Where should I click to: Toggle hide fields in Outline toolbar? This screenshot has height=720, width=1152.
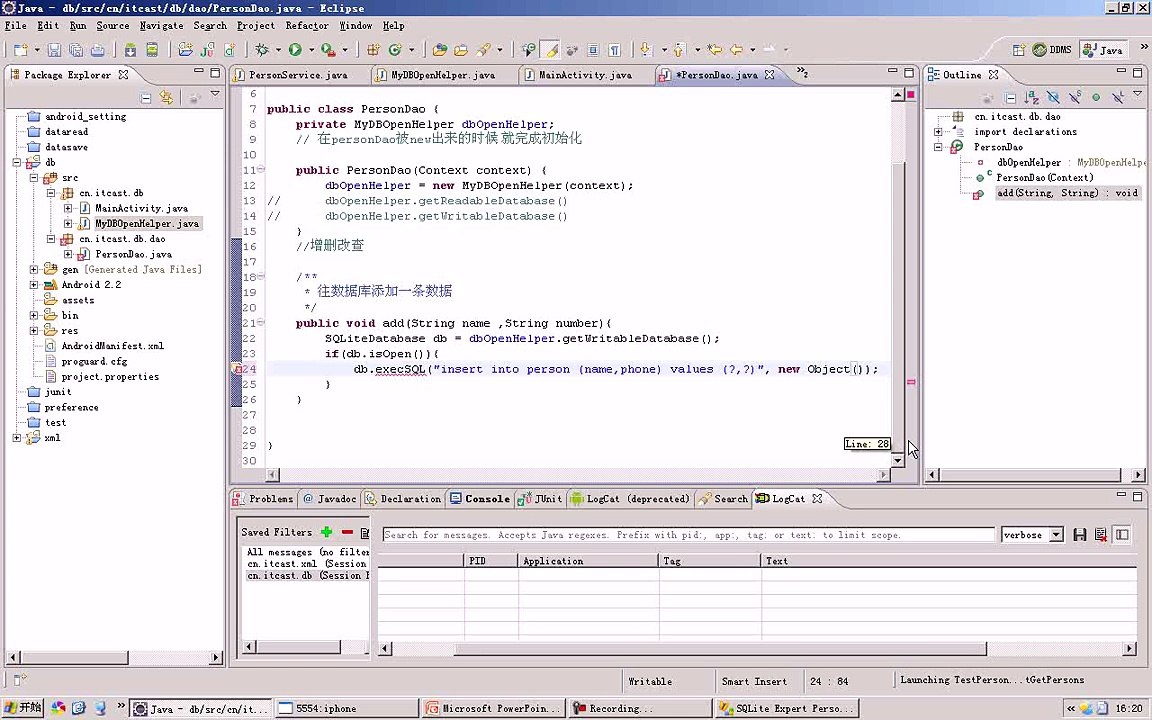click(x=1053, y=98)
